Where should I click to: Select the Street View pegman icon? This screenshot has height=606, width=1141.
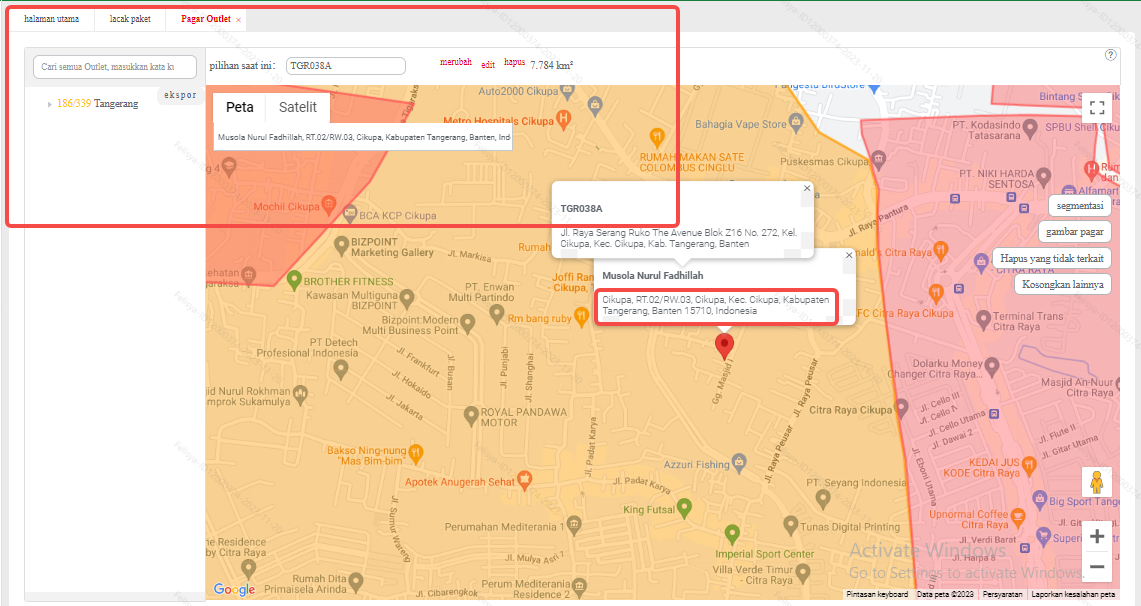(1097, 482)
